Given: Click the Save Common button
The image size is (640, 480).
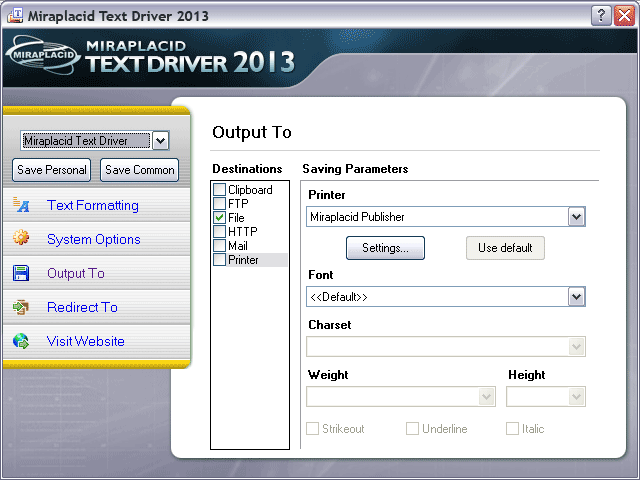Looking at the screenshot, I should click(140, 170).
